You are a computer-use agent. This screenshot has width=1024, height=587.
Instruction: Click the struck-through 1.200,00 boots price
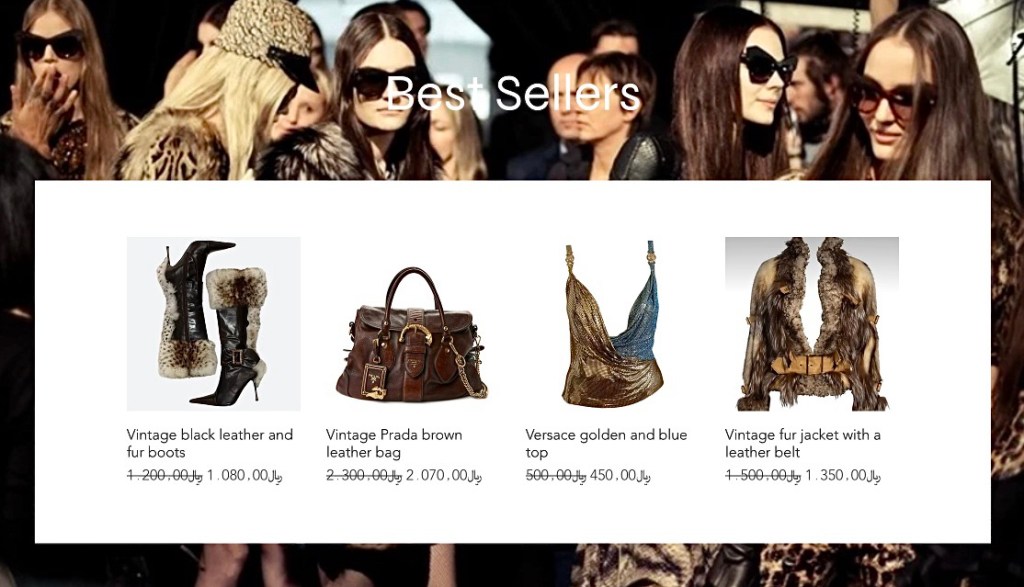(x=165, y=475)
